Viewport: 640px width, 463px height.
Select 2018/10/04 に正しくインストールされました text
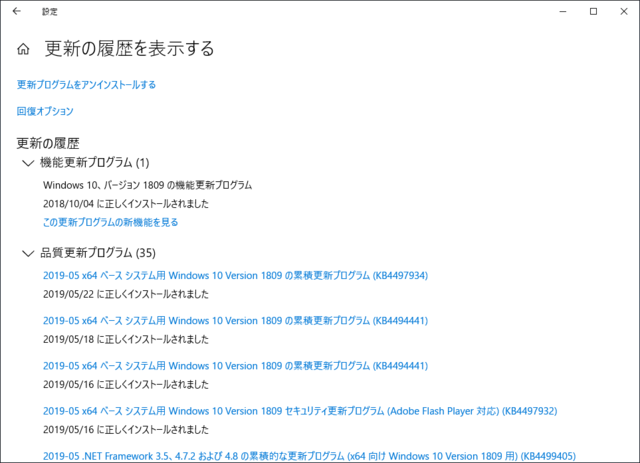pyautogui.click(x=126, y=204)
